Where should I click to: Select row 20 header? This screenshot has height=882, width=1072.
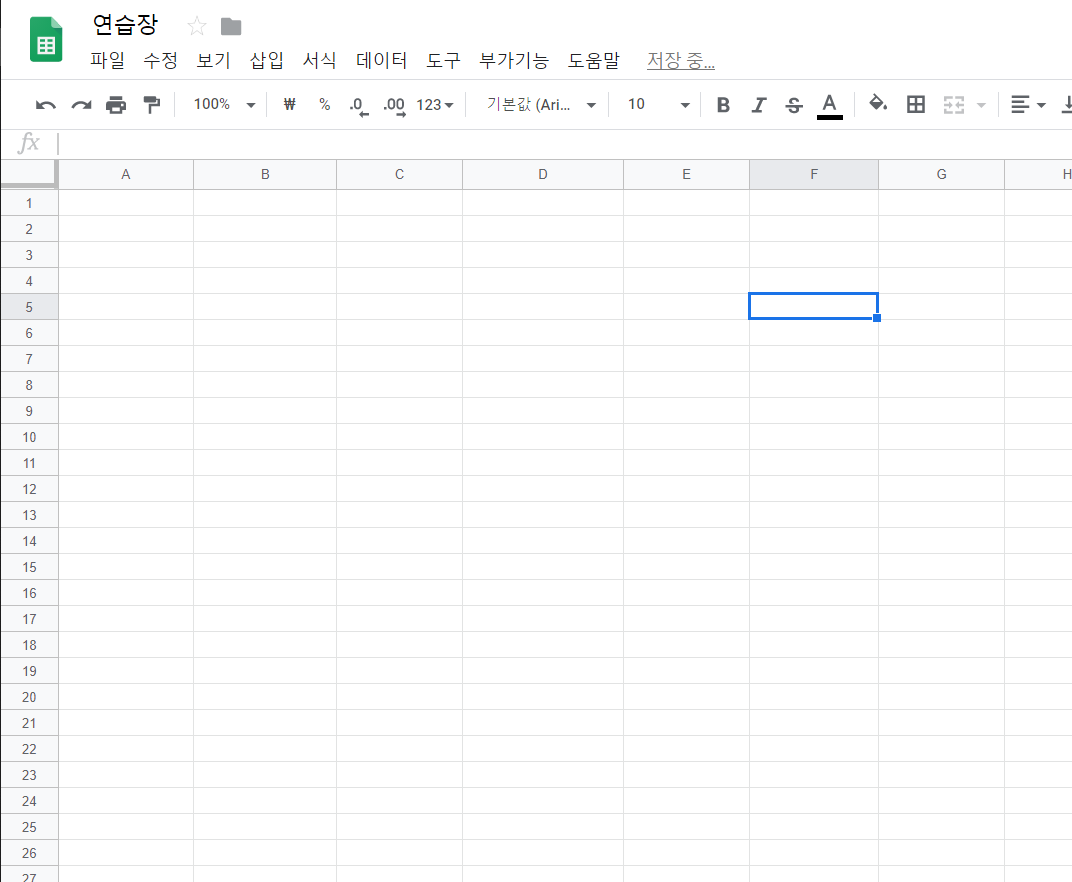[29, 697]
